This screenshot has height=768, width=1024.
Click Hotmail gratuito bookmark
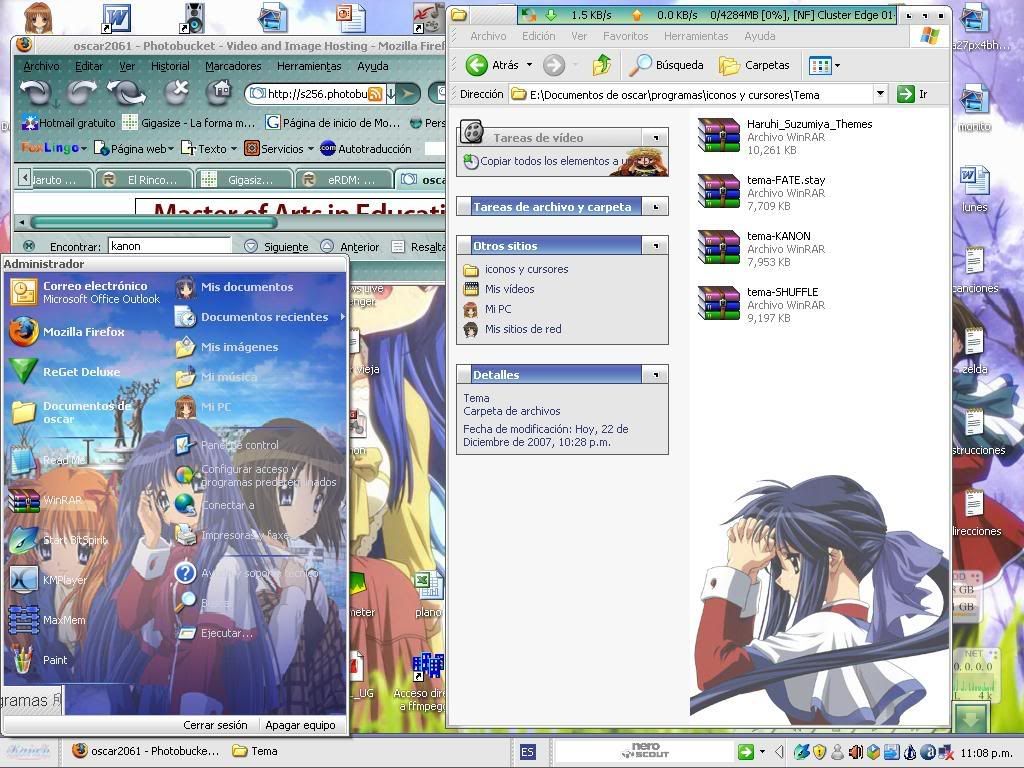(69, 123)
